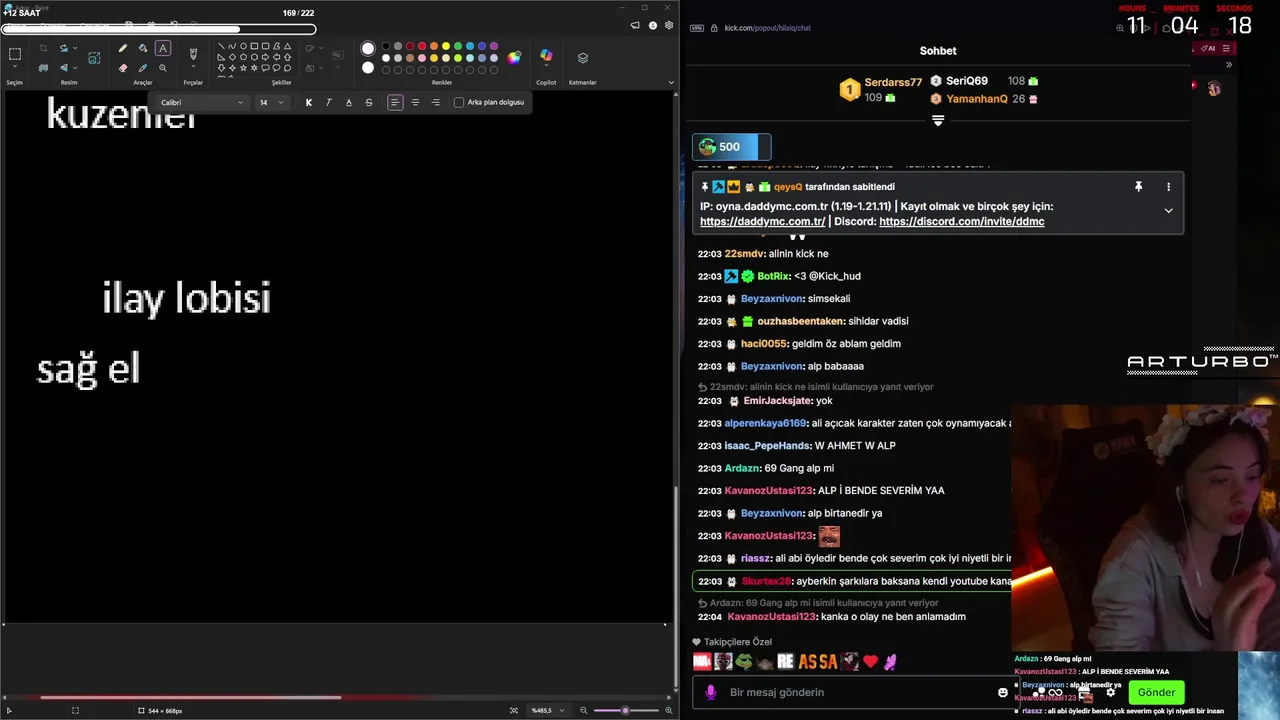Apply Italic formatting to the text
Viewport: 1280px width, 720px height.
click(x=329, y=102)
